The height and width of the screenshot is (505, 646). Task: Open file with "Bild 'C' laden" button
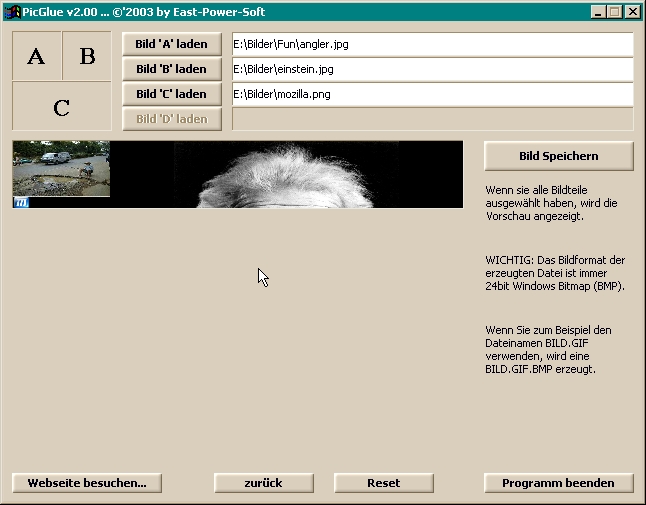coord(172,94)
